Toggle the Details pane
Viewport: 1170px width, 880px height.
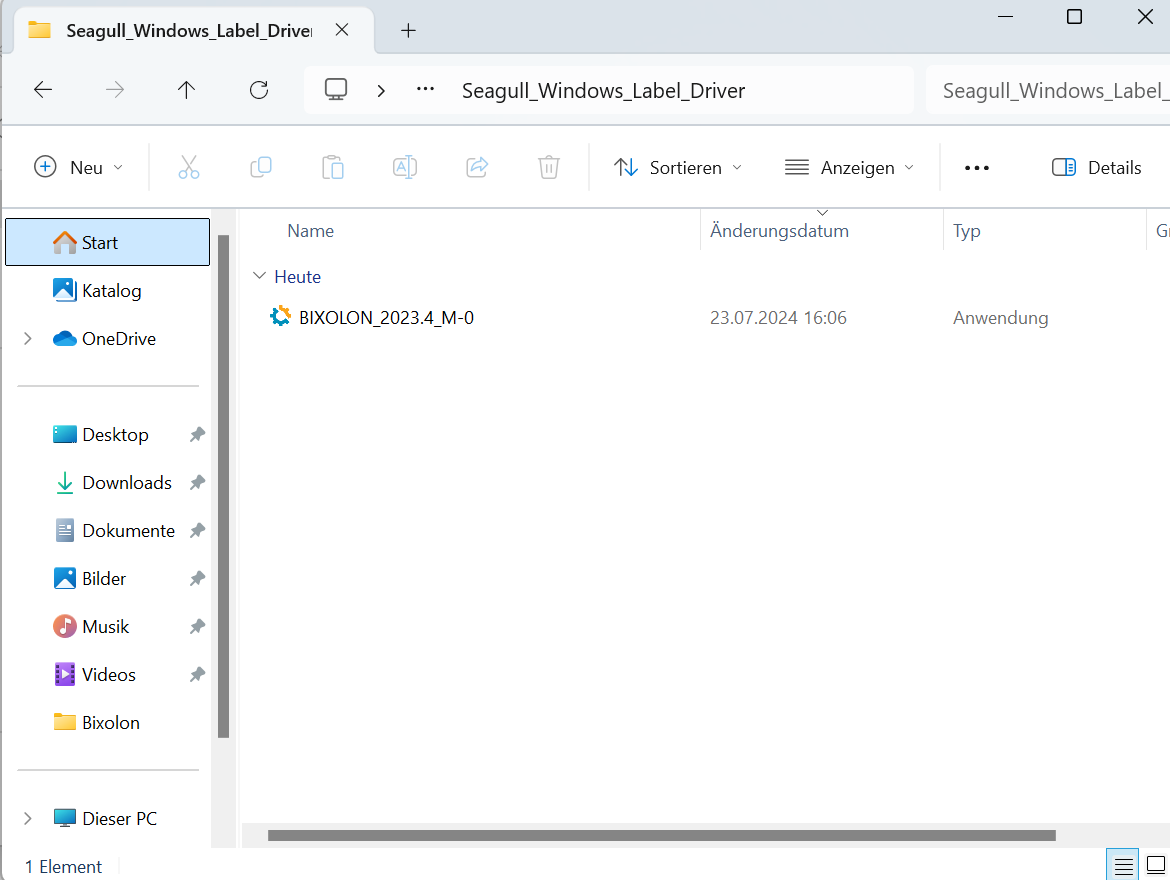[1096, 167]
